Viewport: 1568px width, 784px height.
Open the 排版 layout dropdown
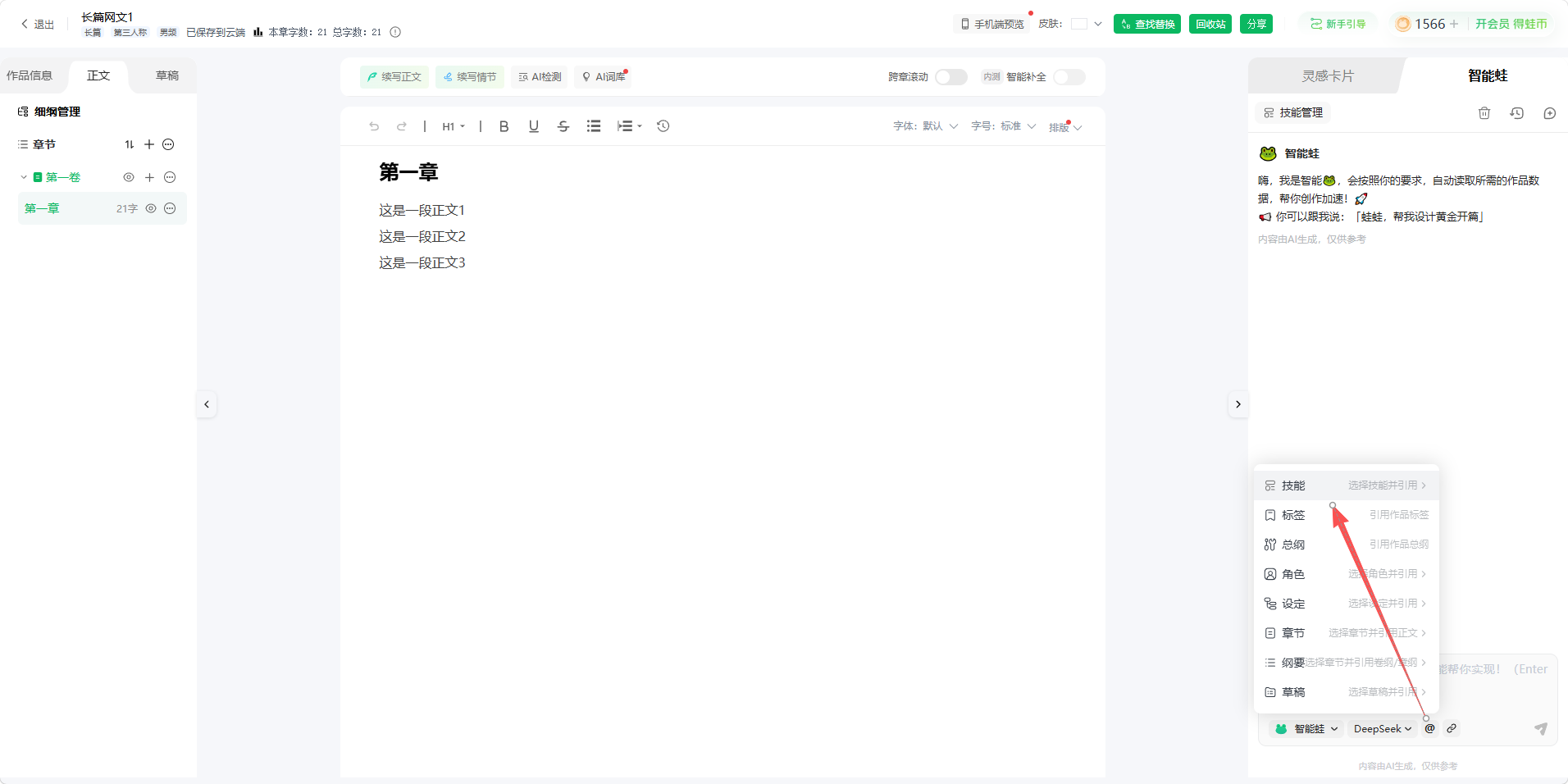pyautogui.click(x=1065, y=127)
